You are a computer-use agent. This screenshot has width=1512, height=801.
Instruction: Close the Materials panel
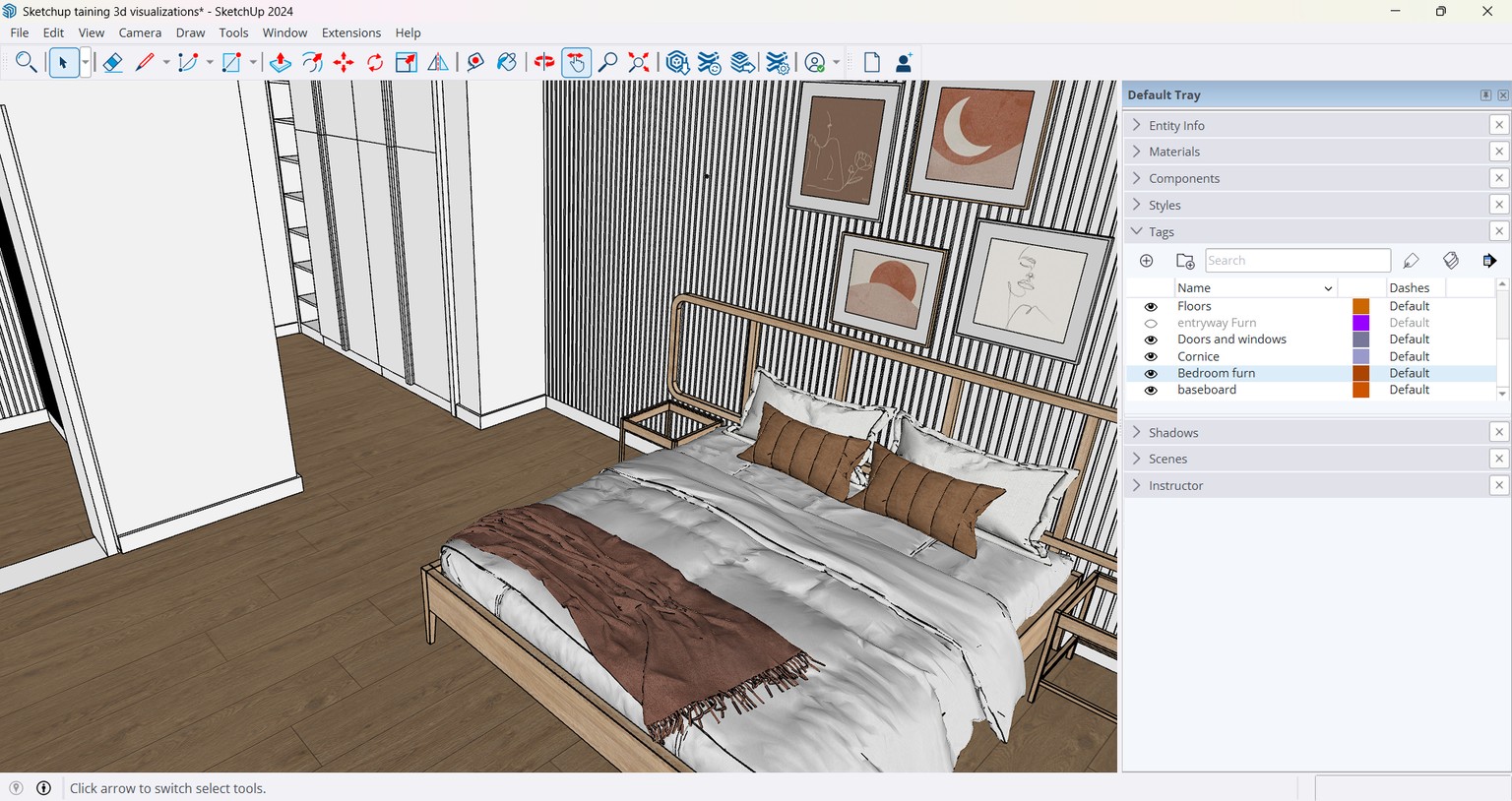tap(1498, 152)
